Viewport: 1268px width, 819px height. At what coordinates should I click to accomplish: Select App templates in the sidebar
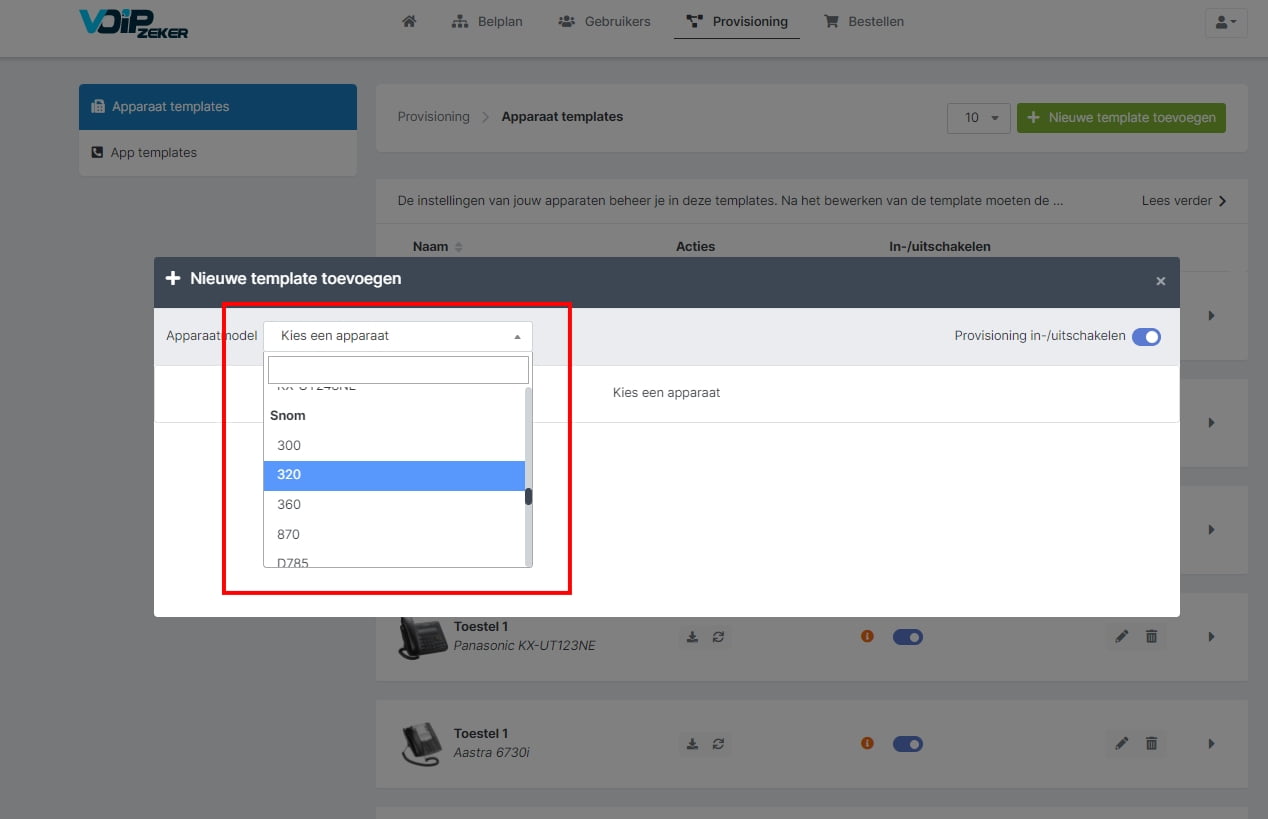coord(218,153)
